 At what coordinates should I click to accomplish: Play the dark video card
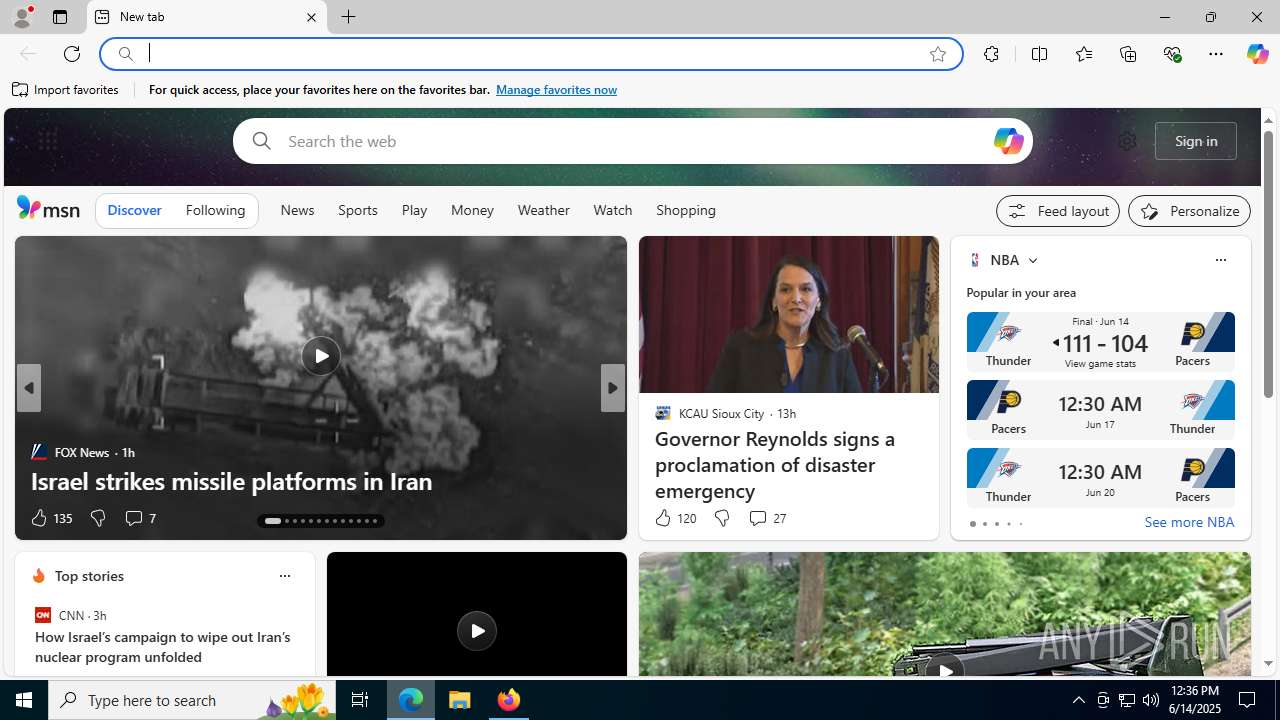click(x=476, y=631)
